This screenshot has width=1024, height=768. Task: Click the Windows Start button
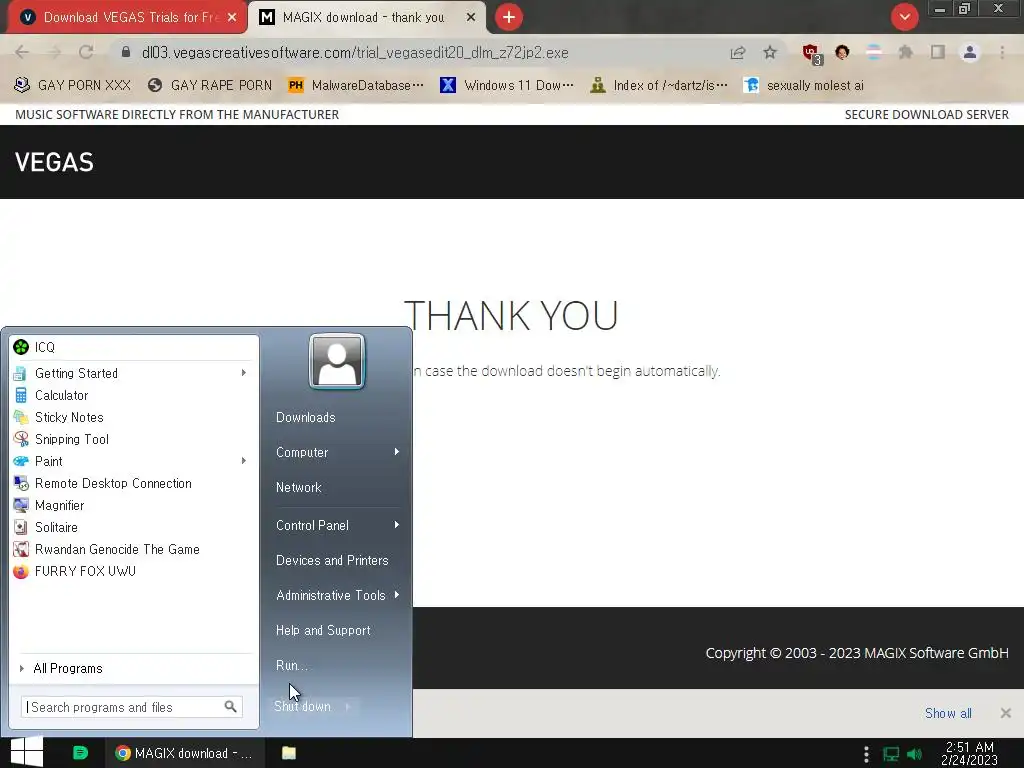(27, 752)
